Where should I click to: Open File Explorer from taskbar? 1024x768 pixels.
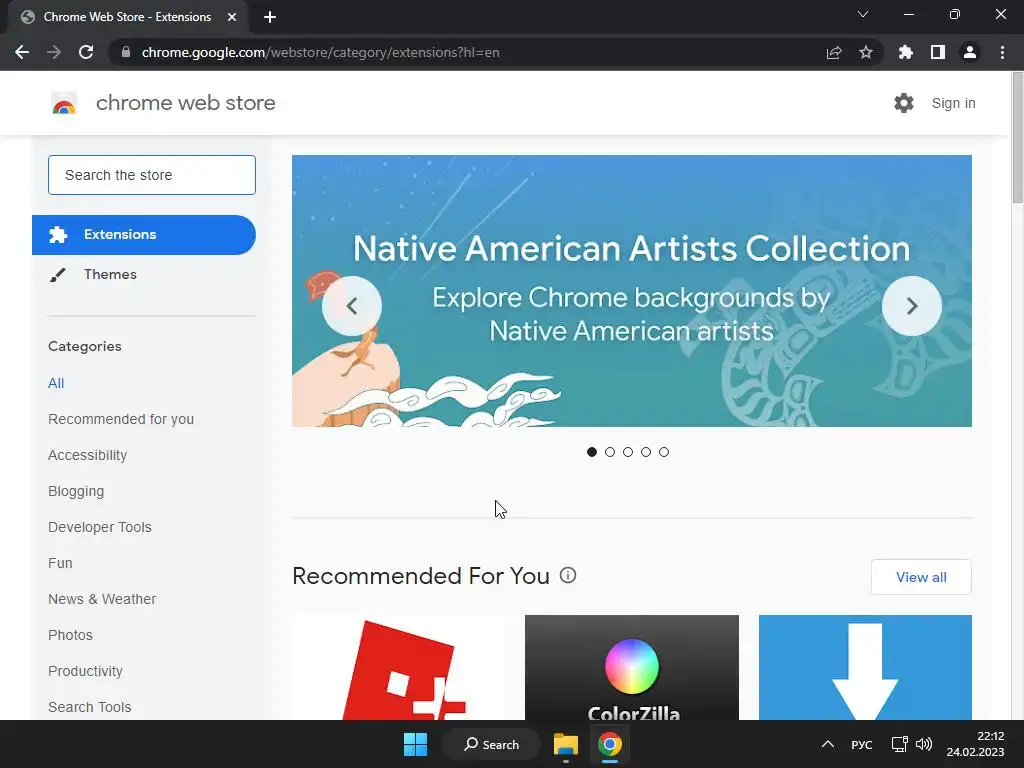pyautogui.click(x=566, y=744)
